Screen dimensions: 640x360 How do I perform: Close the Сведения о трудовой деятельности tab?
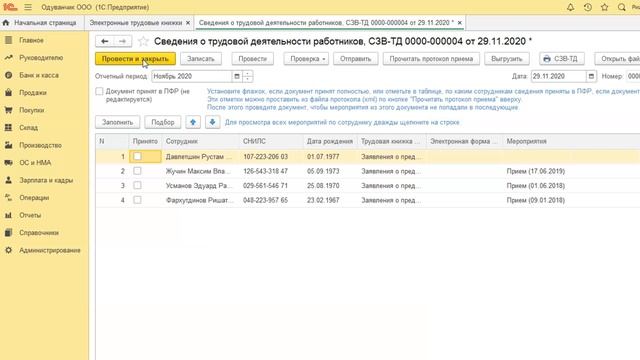[x=460, y=23]
